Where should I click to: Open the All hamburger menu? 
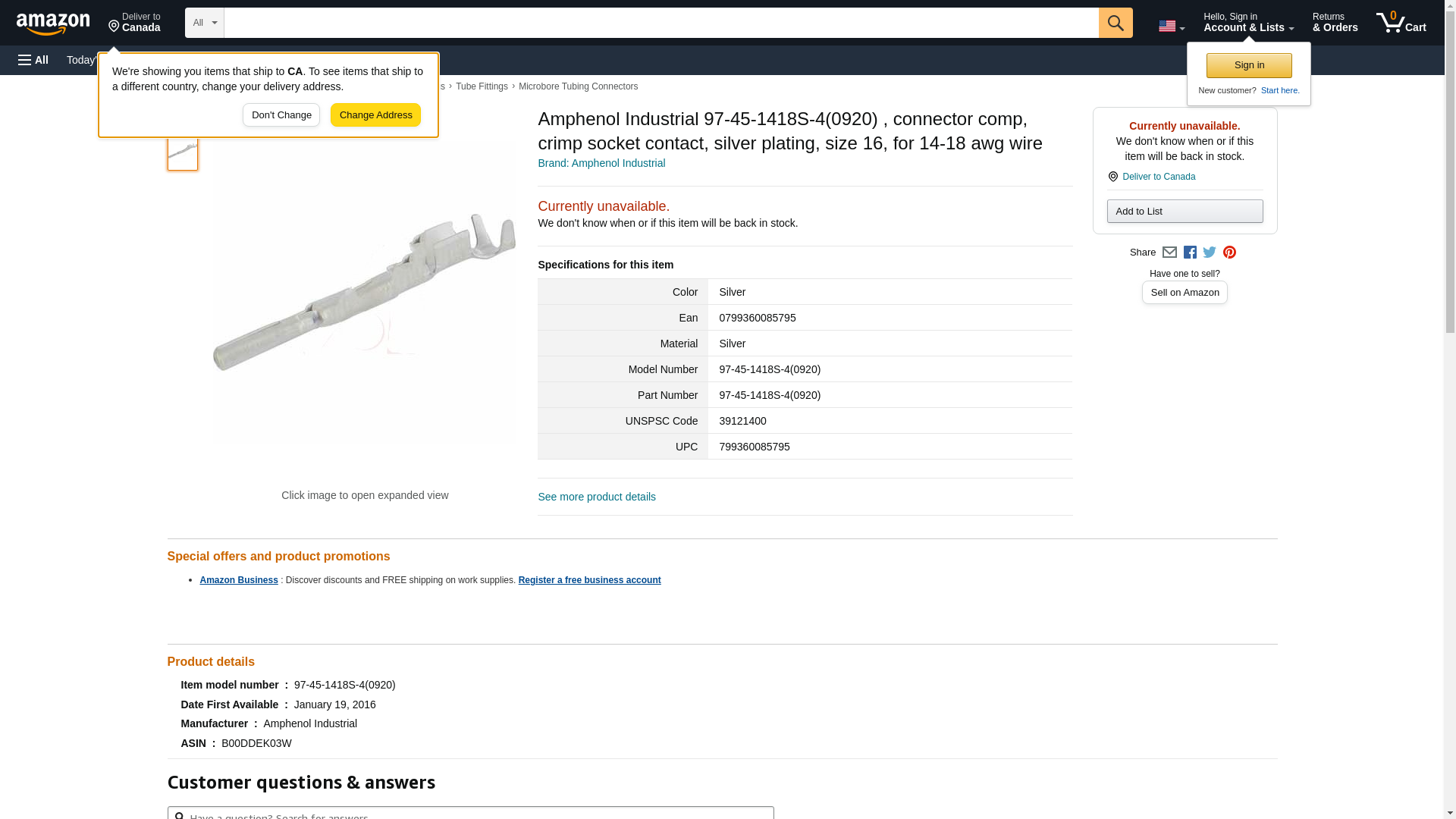click(x=33, y=60)
